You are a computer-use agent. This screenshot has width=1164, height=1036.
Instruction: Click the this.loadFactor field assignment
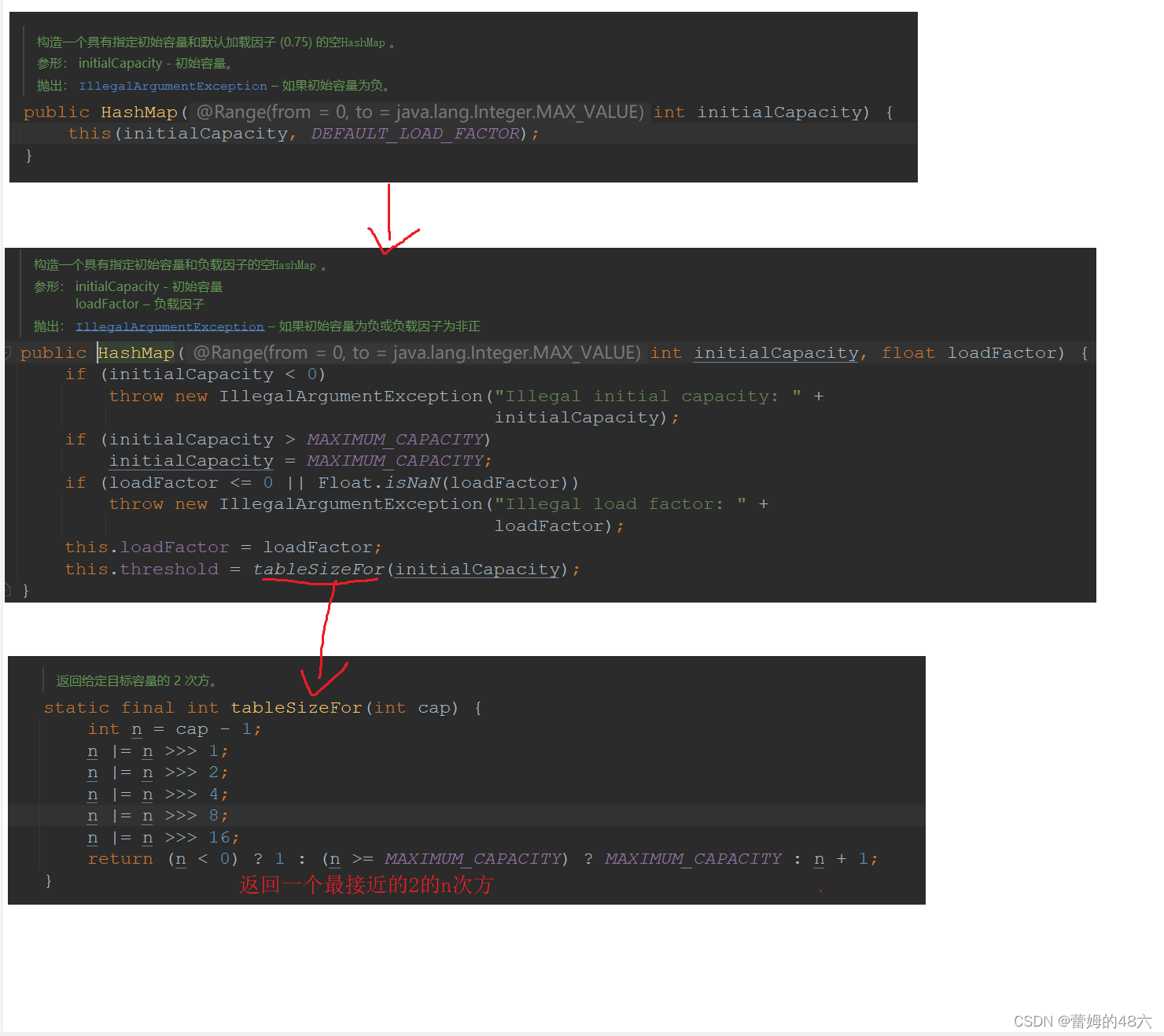pos(147,547)
